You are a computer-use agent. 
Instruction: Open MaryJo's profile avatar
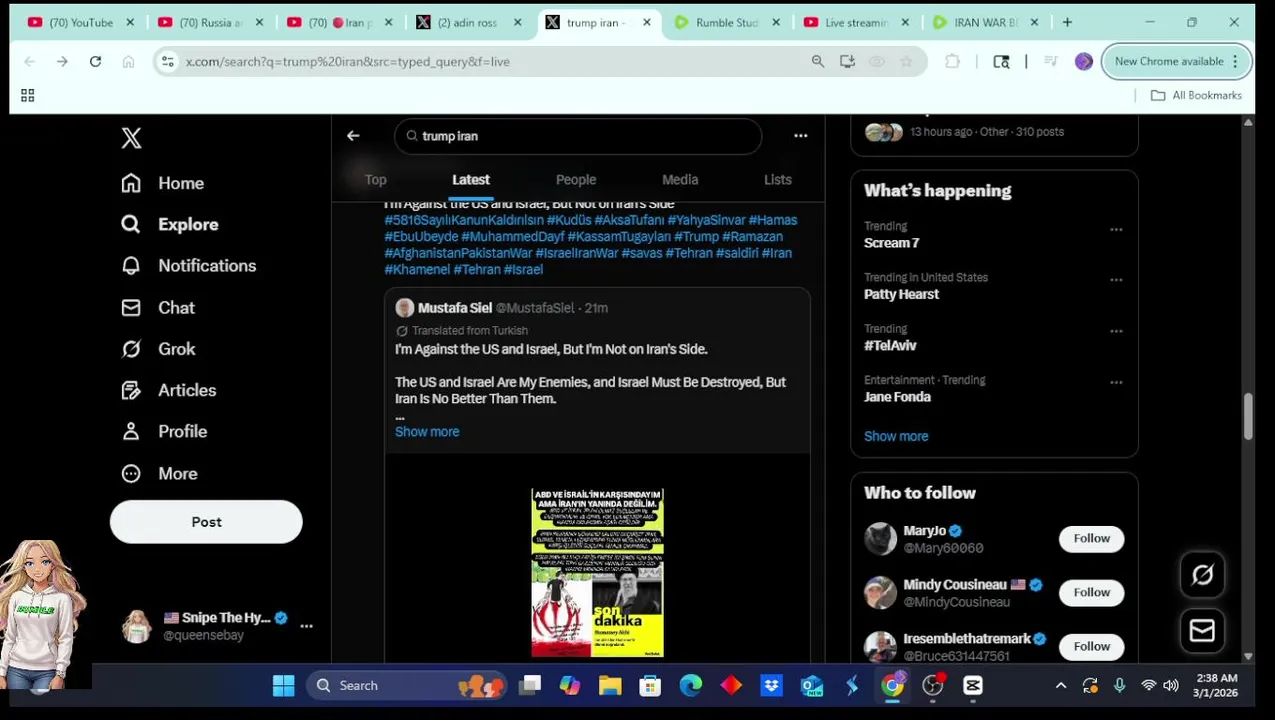(880, 539)
